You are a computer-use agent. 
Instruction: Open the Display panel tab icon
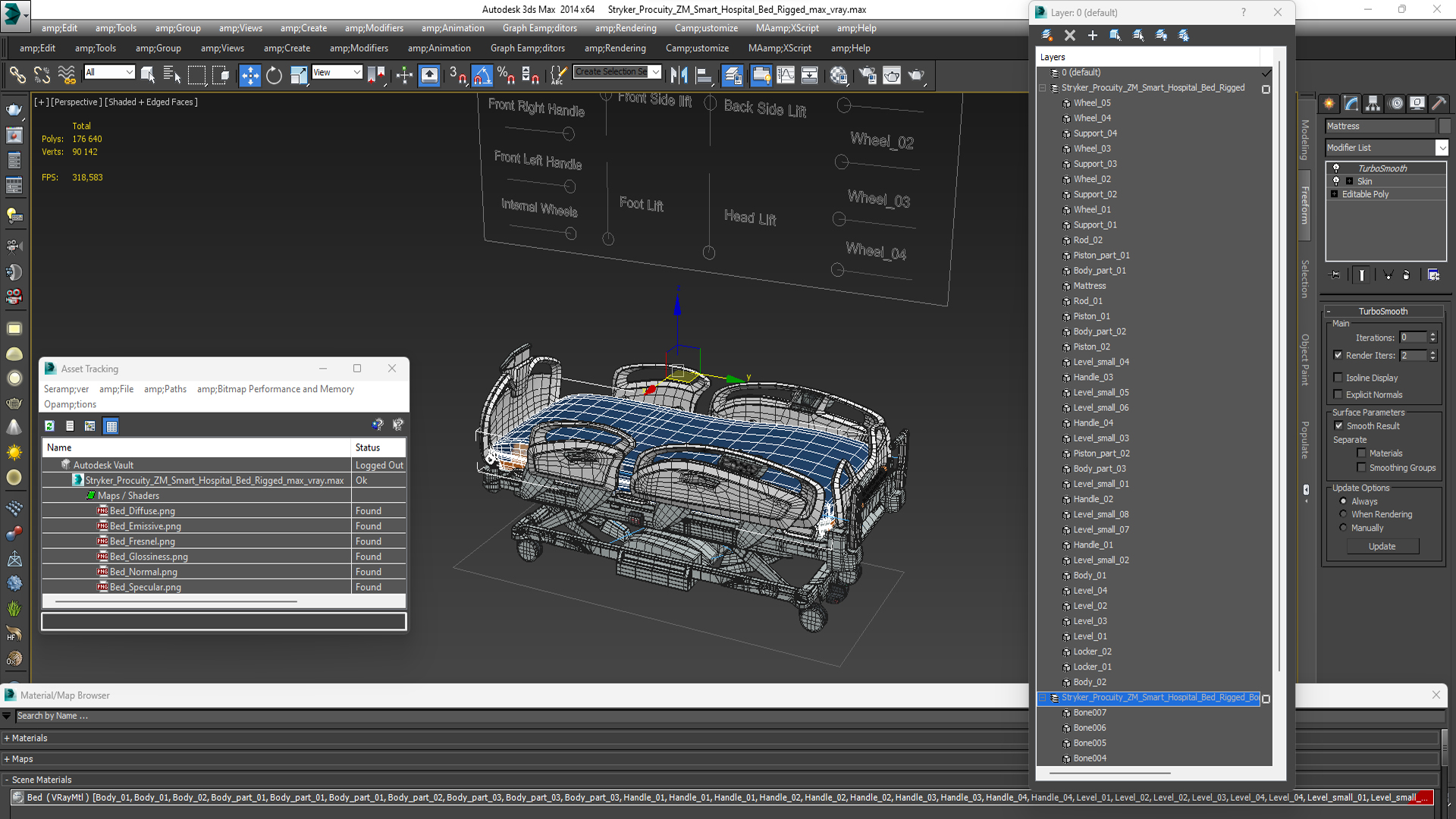[x=1417, y=103]
